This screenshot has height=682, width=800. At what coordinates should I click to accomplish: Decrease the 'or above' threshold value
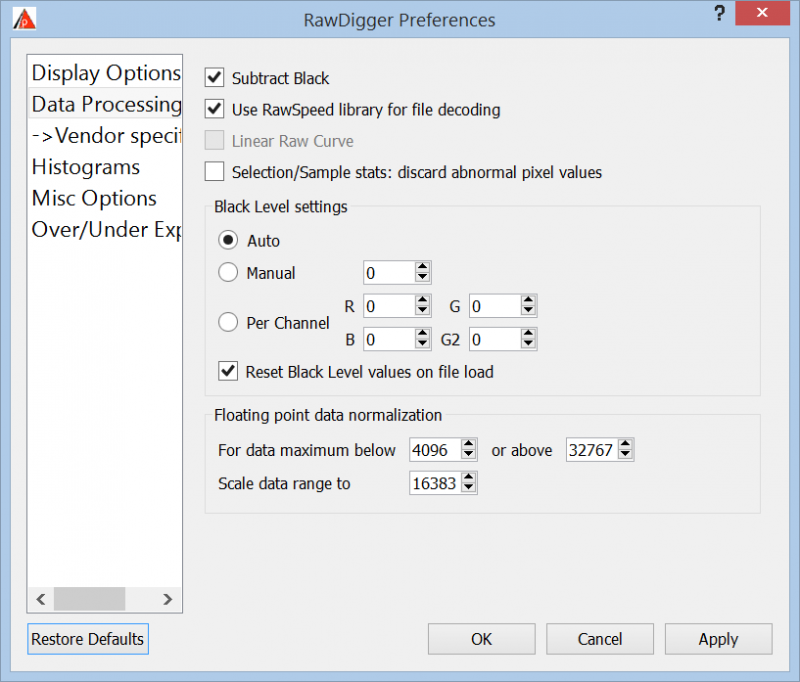click(x=626, y=456)
